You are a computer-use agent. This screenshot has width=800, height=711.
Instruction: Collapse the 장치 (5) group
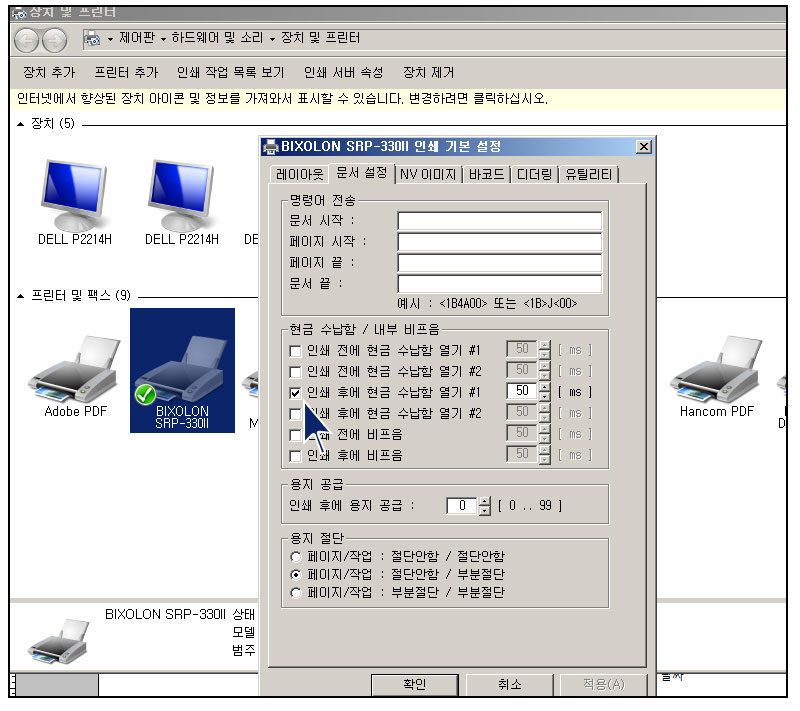[x=20, y=124]
